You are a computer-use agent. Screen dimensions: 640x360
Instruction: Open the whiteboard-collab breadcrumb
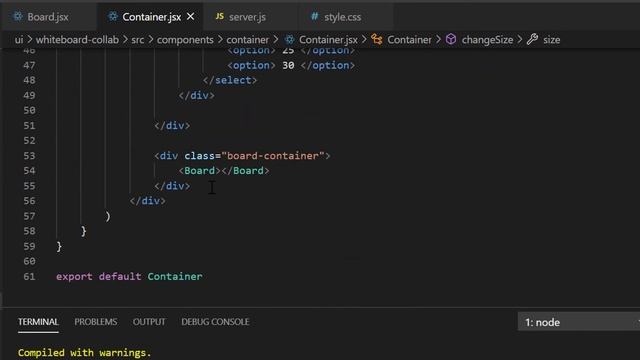[x=77, y=40]
